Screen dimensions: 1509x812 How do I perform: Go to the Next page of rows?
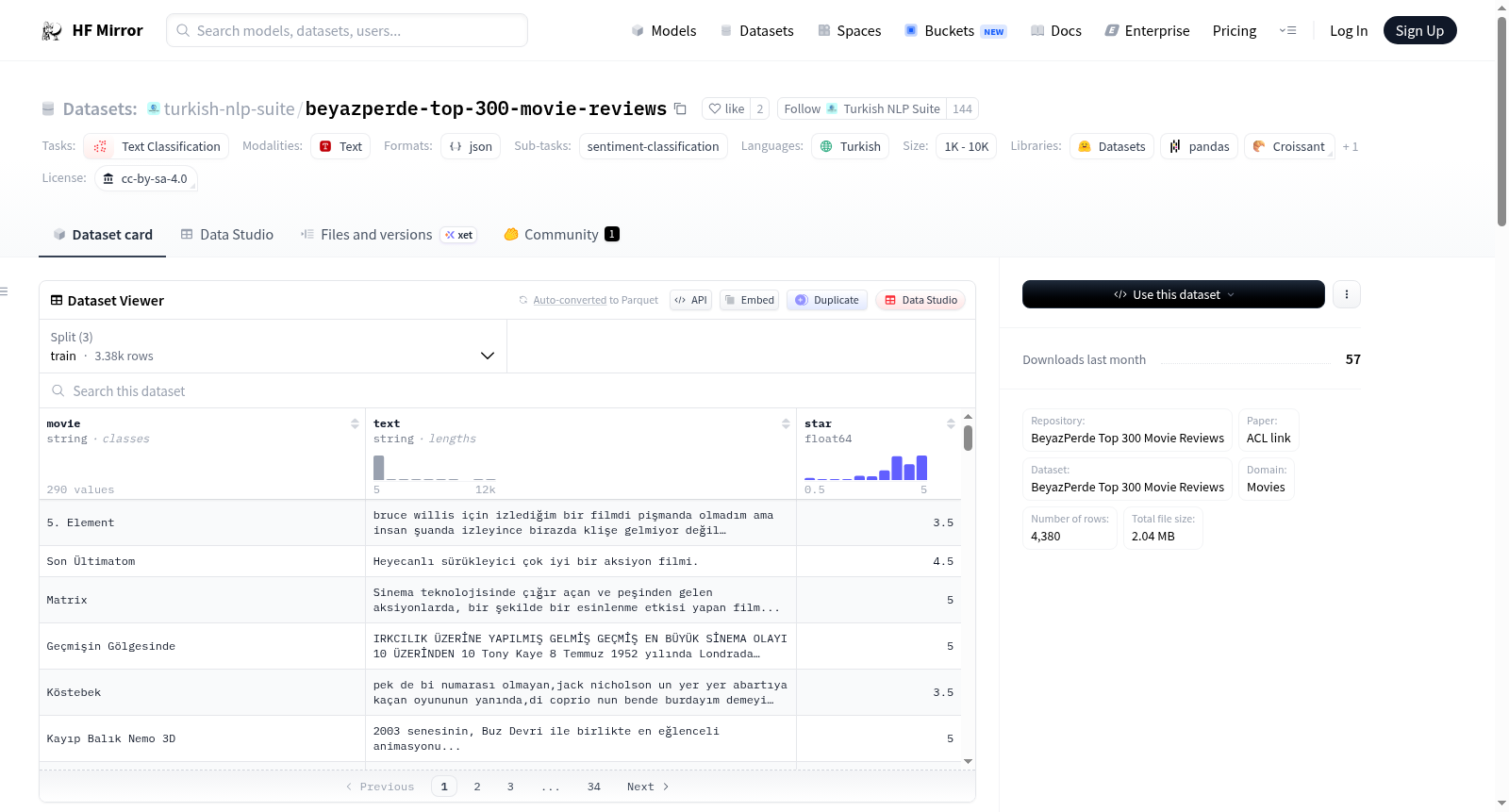pyautogui.click(x=648, y=787)
